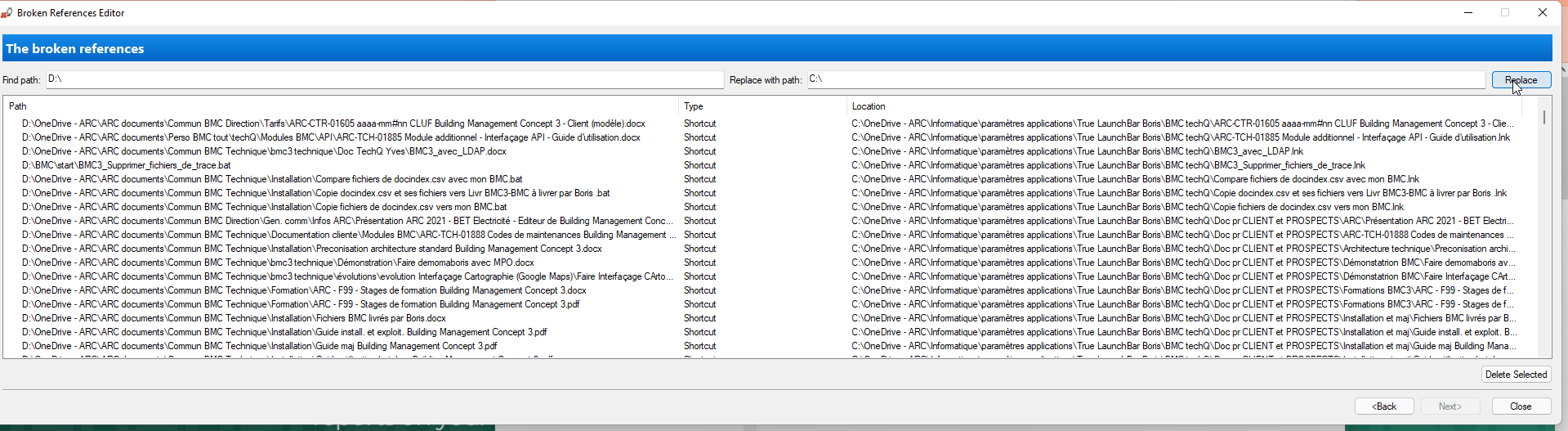
Task: Go back with the <Back button
Action: pos(1383,406)
